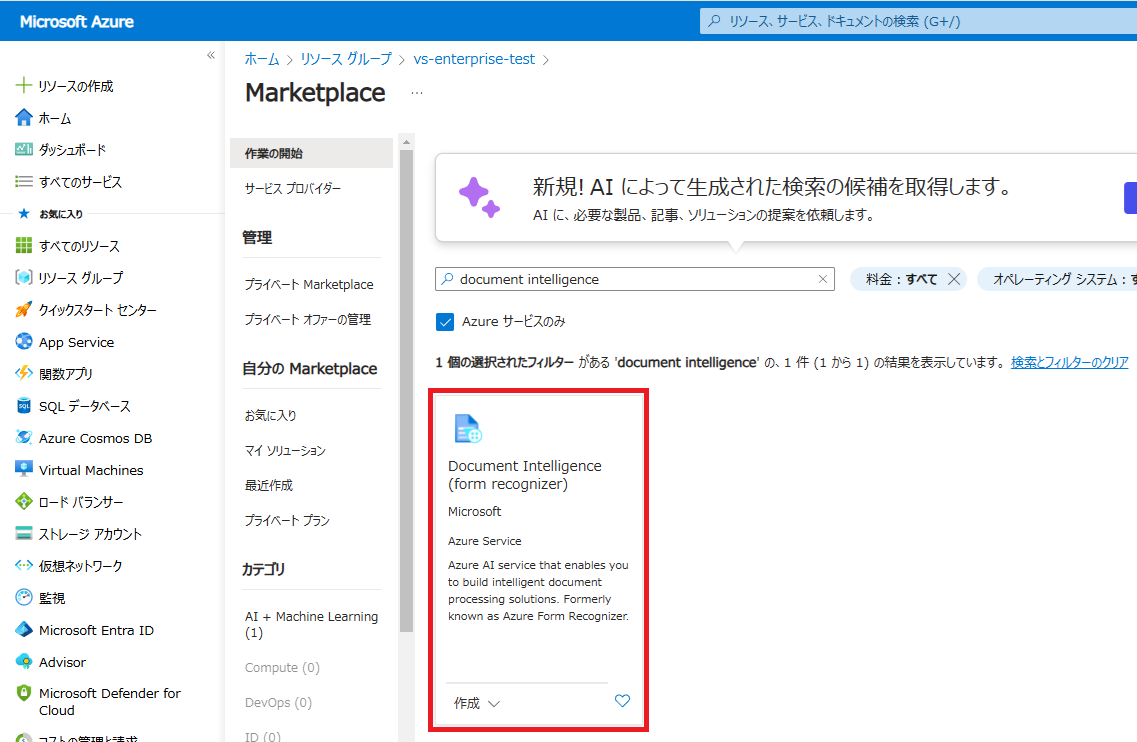Click the Advisor sidebar icon
This screenshot has width=1137, height=742.
click(x=22, y=661)
